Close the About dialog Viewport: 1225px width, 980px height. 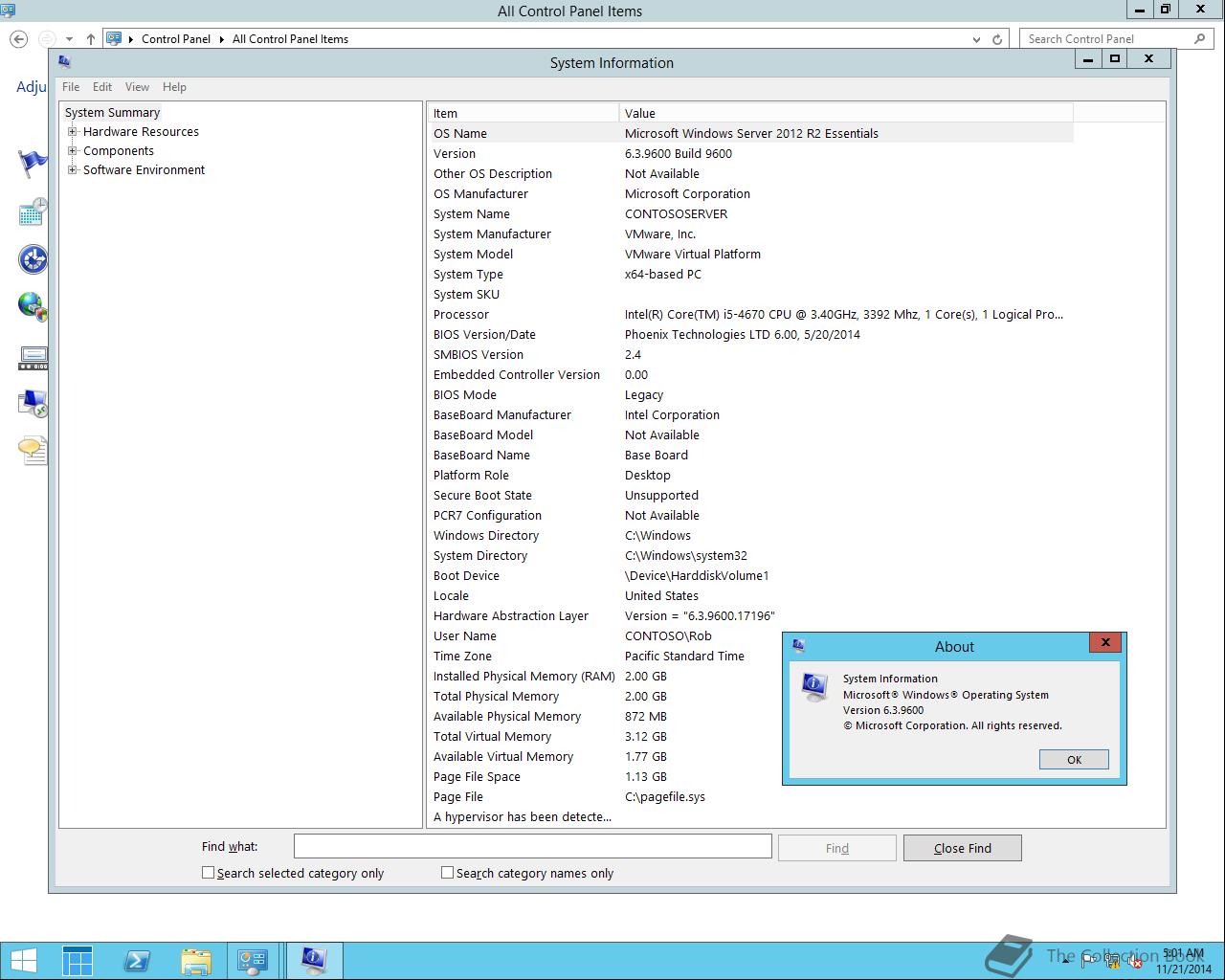(1105, 643)
